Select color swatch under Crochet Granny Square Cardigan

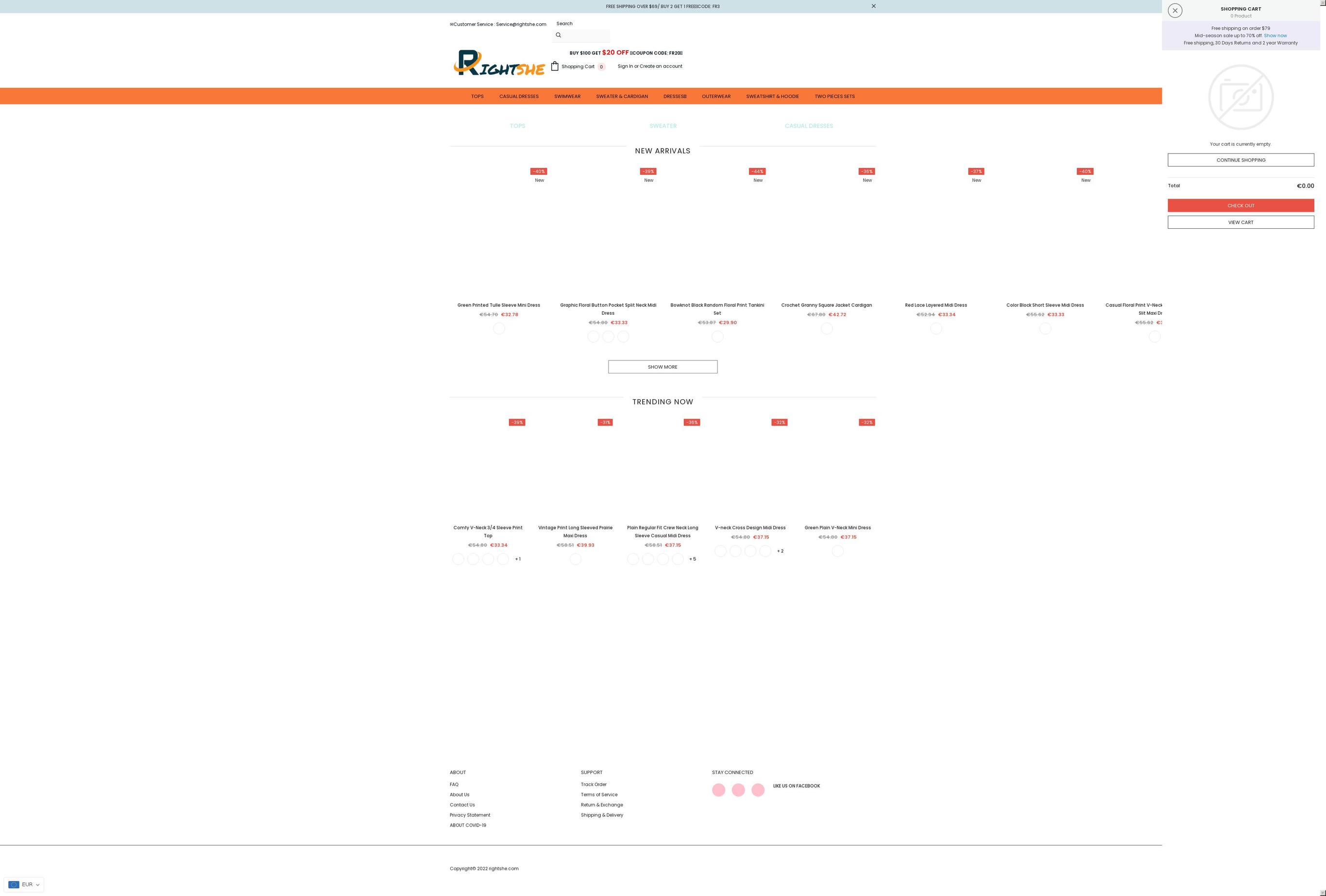point(826,328)
